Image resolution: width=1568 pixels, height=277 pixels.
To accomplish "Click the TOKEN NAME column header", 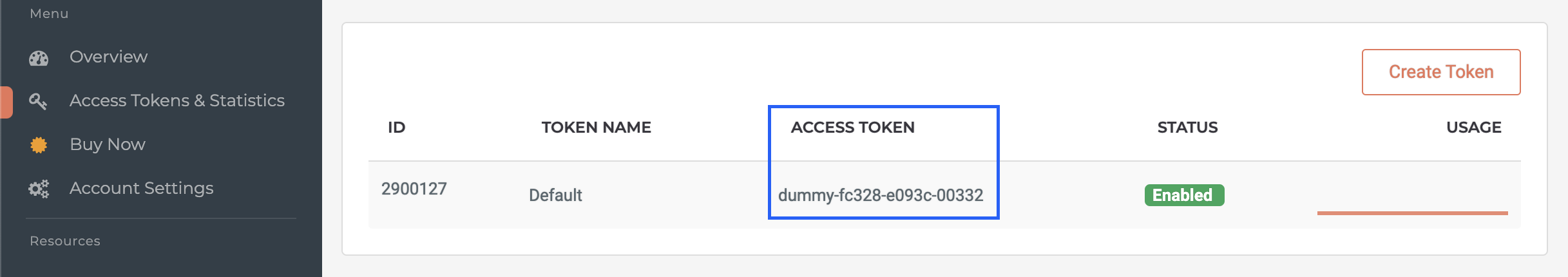I will pos(596,128).
